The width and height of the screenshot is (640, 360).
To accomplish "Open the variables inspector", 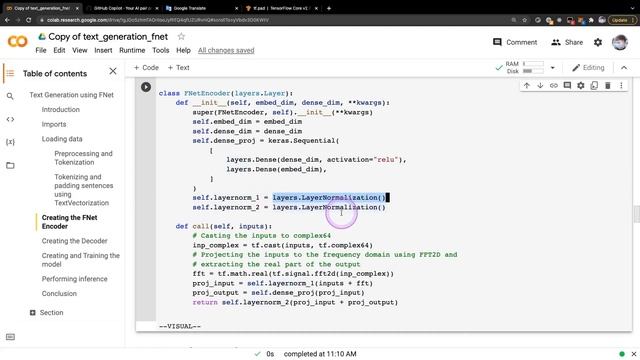I will 10,142.
